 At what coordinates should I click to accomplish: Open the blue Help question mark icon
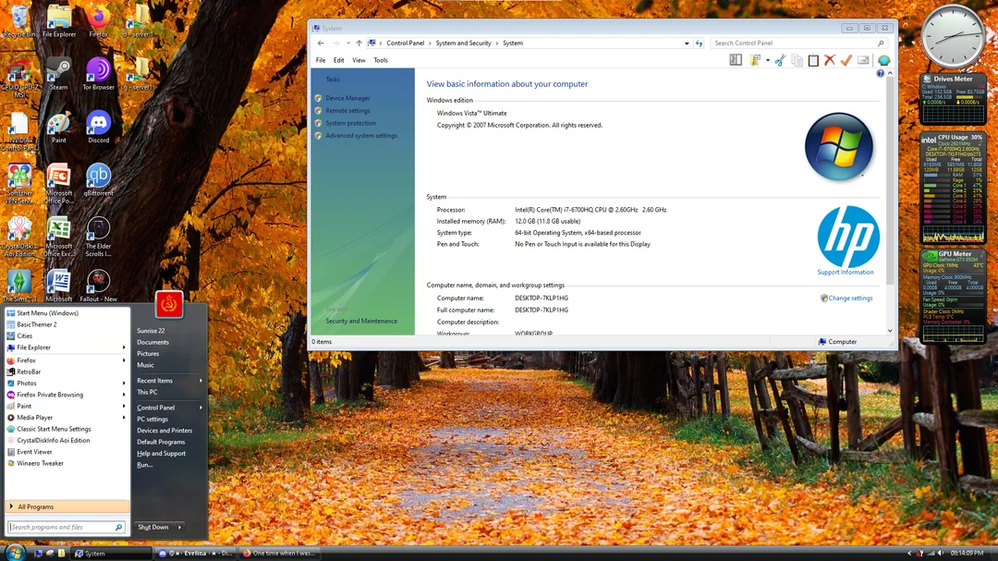(880, 74)
